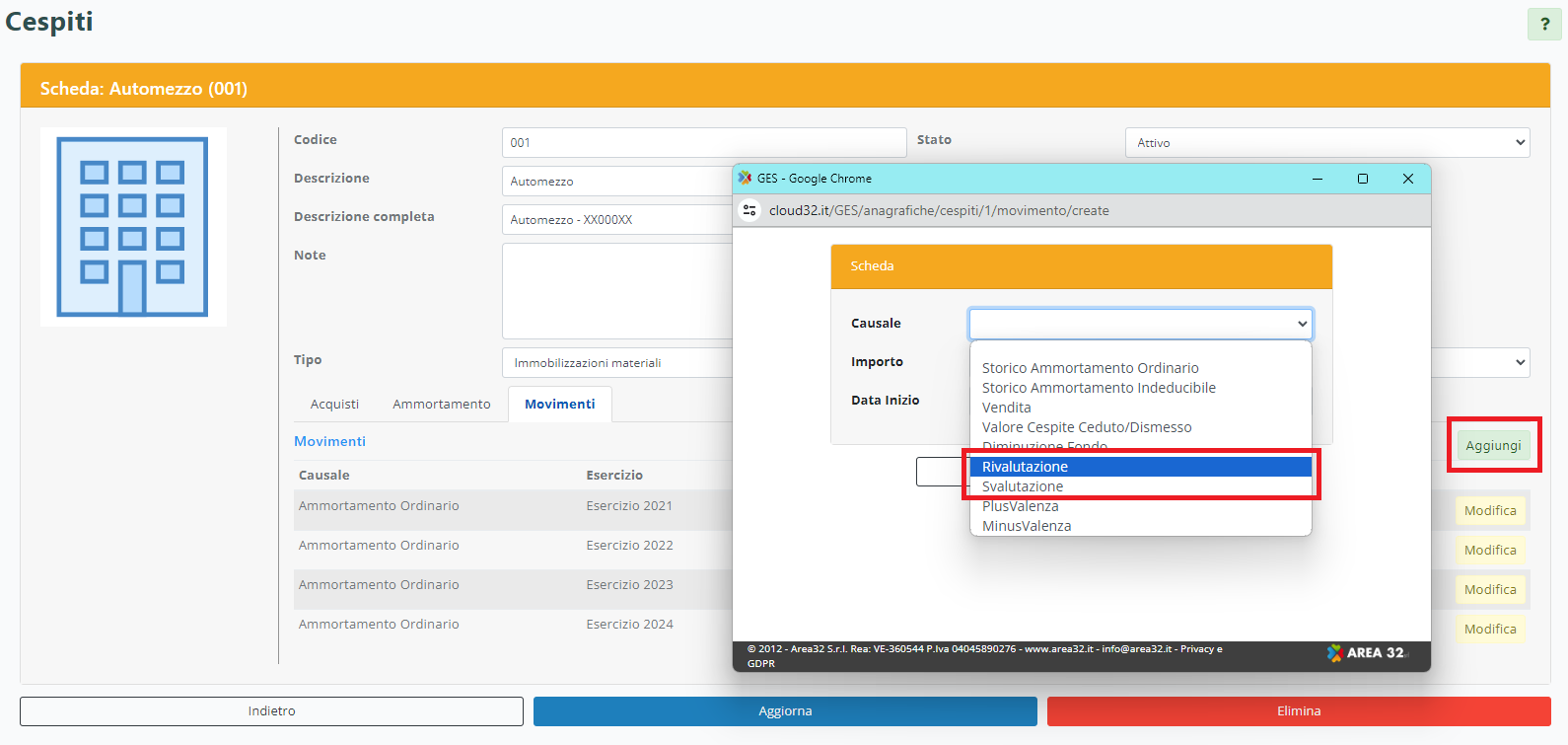Open the Ammortamento tab
Viewport: 1568px width, 745px height.
click(x=441, y=405)
